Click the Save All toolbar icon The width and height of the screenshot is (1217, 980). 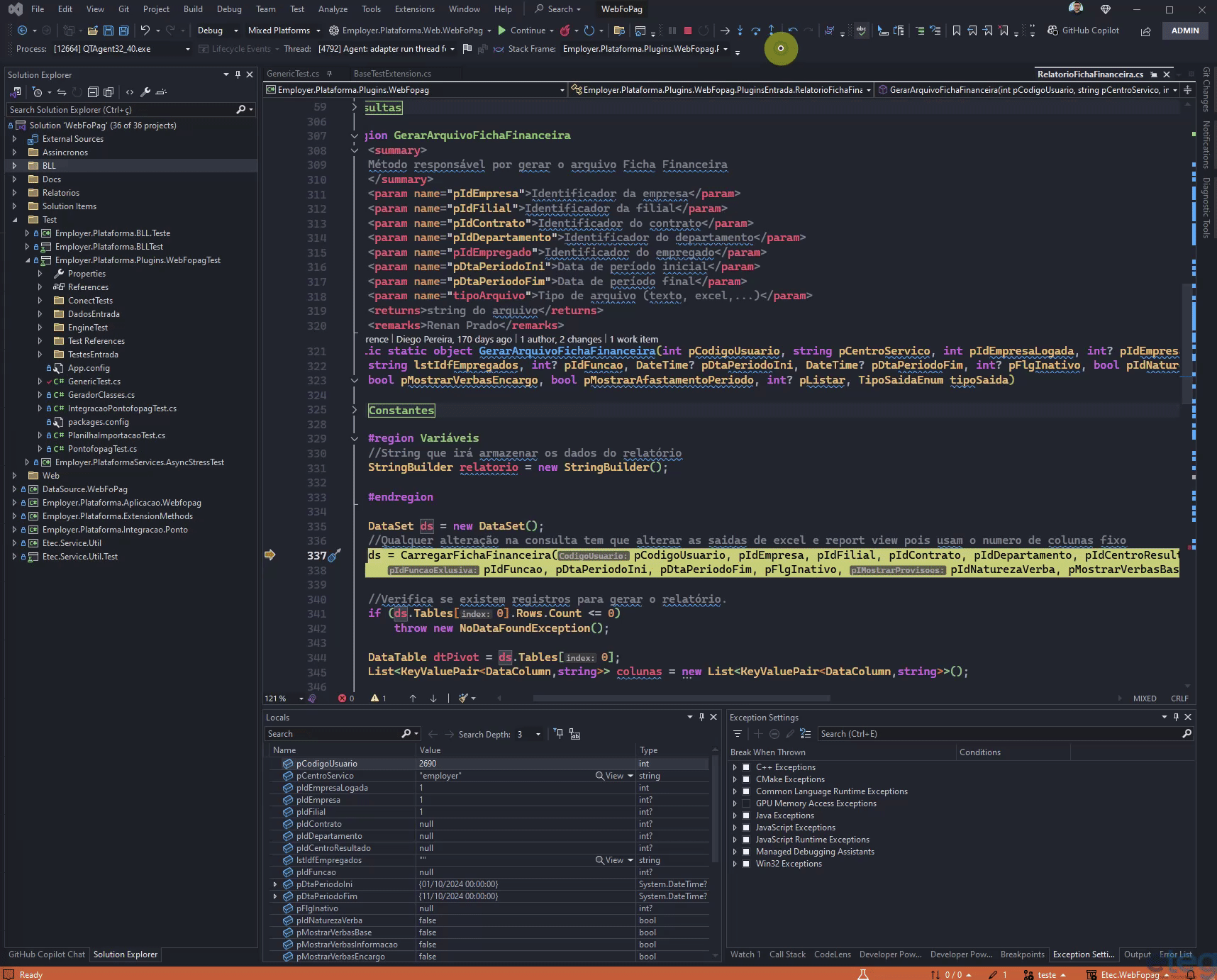pos(123,30)
